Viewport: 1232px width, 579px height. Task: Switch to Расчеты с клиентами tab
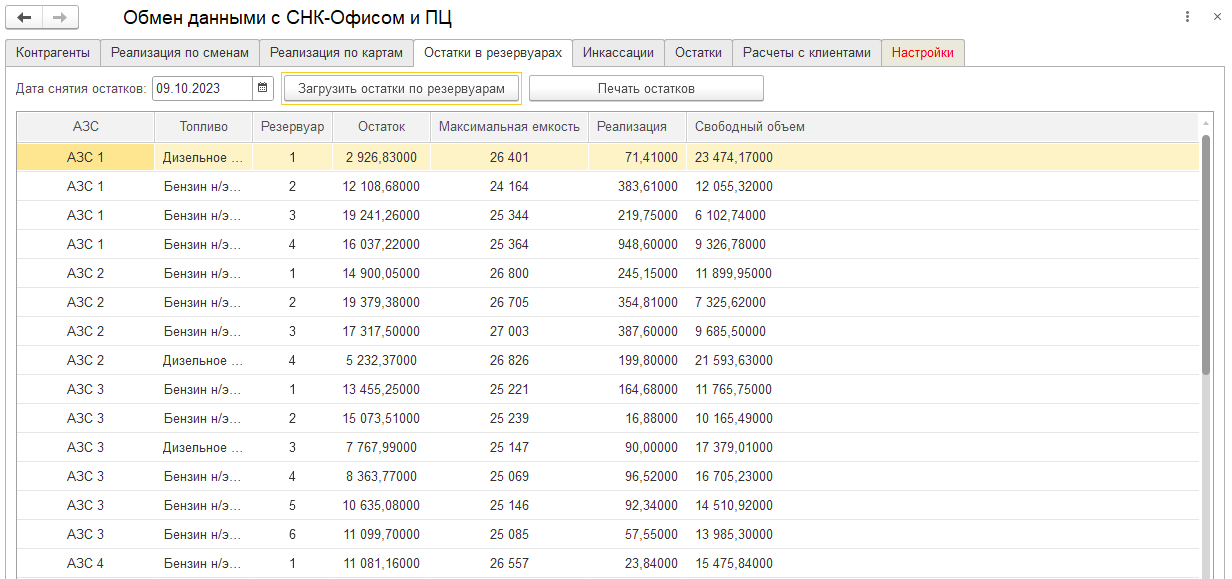tap(806, 53)
